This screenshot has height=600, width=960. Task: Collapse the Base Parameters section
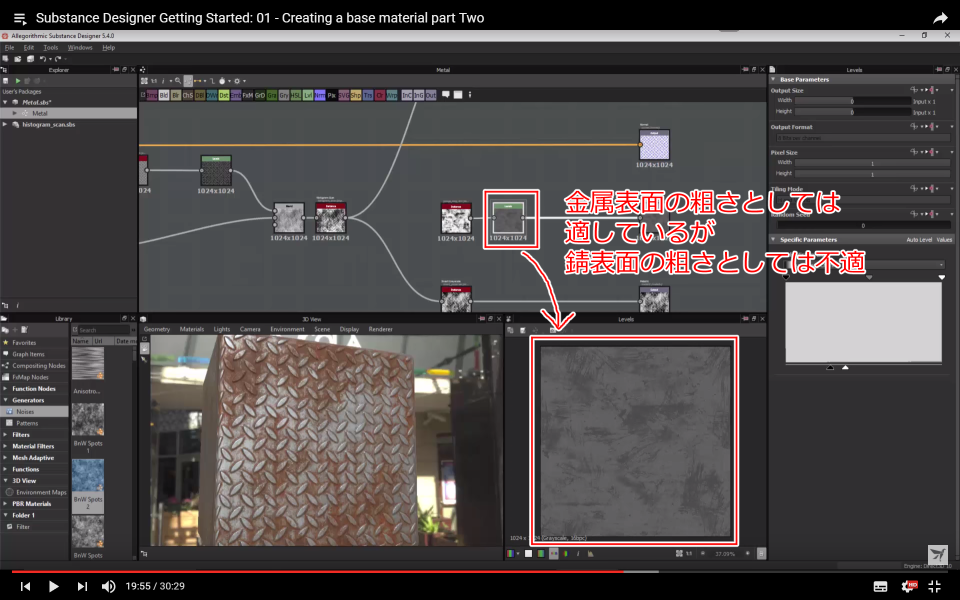(773, 80)
